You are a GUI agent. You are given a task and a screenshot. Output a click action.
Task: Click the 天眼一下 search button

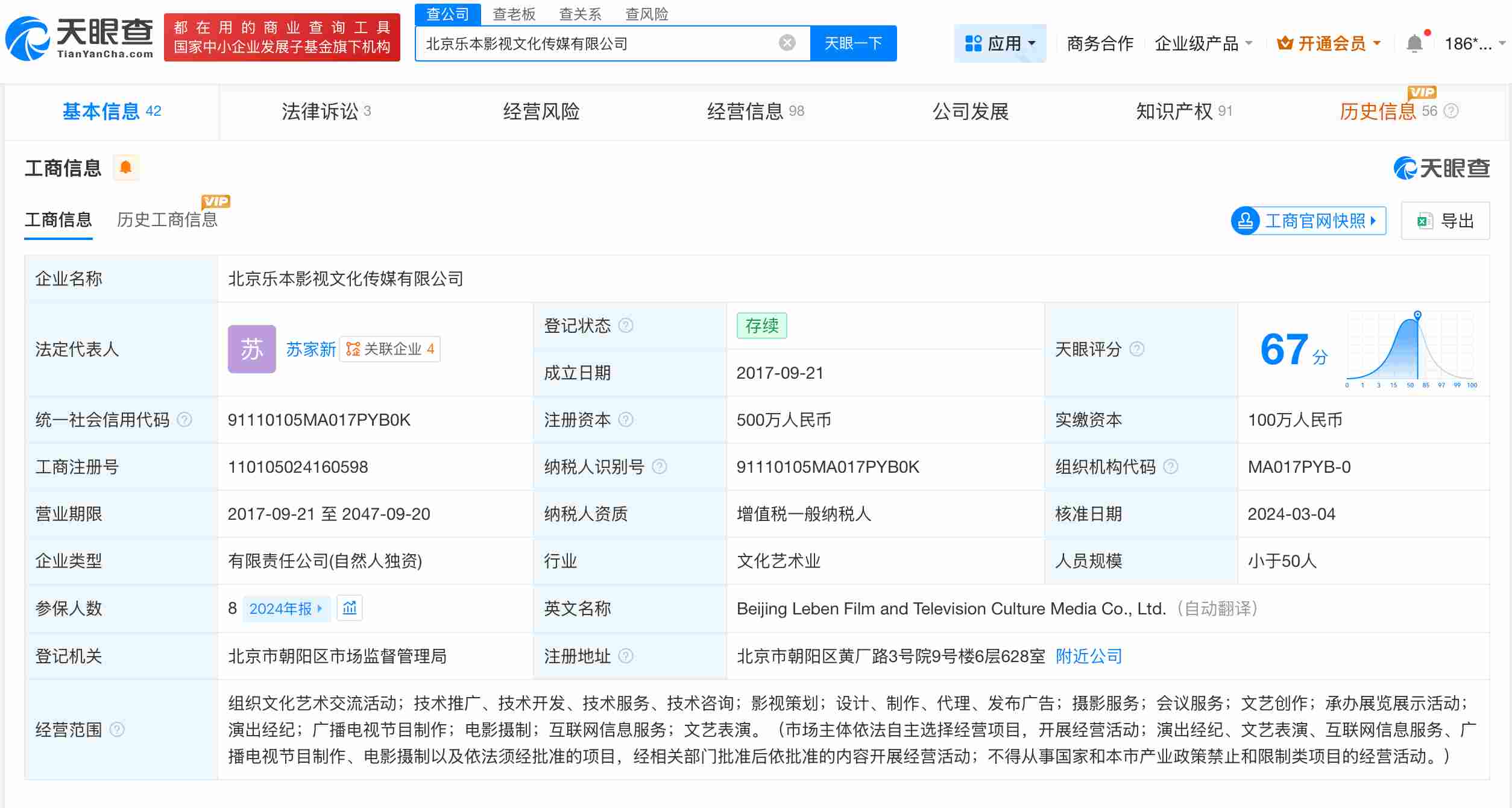853,42
